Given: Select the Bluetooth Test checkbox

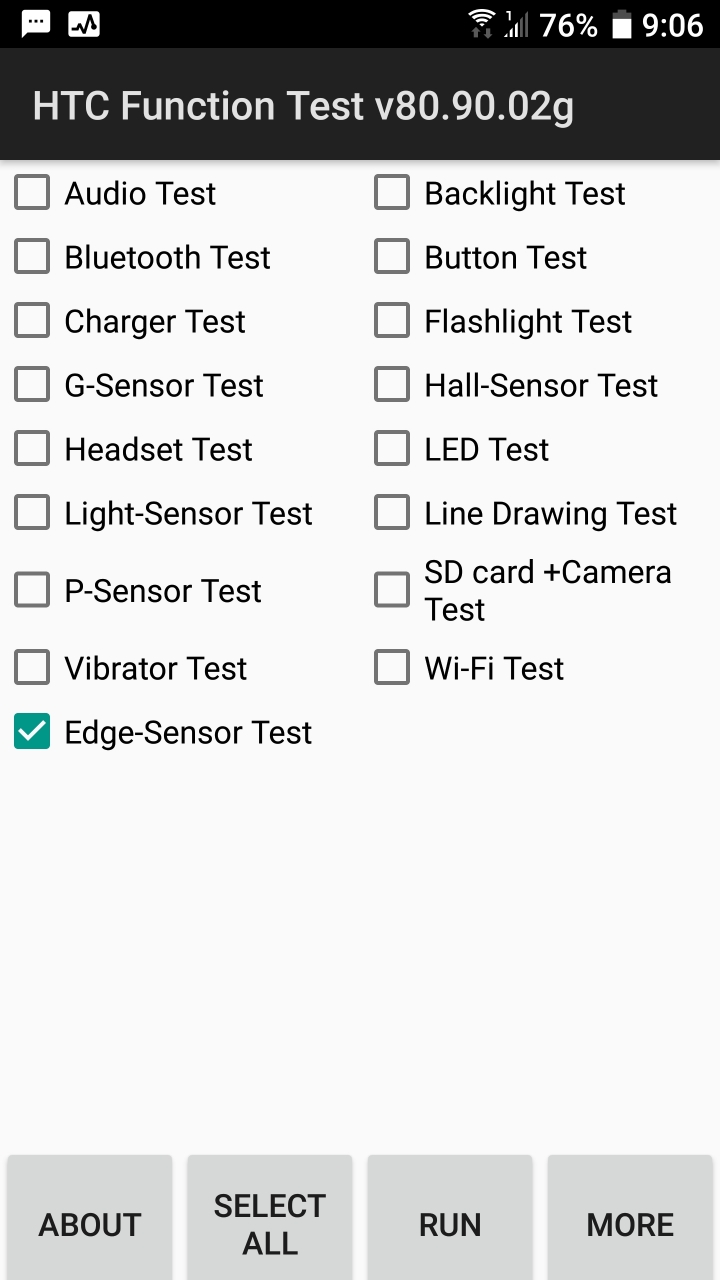Looking at the screenshot, I should pyautogui.click(x=32, y=257).
